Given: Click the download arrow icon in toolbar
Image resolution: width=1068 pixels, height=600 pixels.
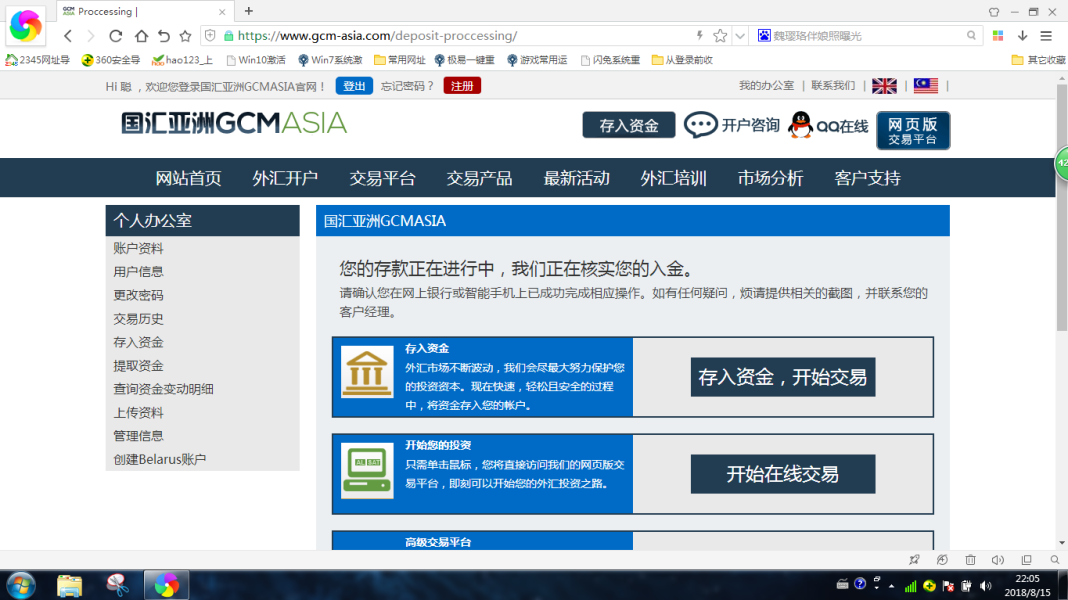Looking at the screenshot, I should tap(1022, 35).
